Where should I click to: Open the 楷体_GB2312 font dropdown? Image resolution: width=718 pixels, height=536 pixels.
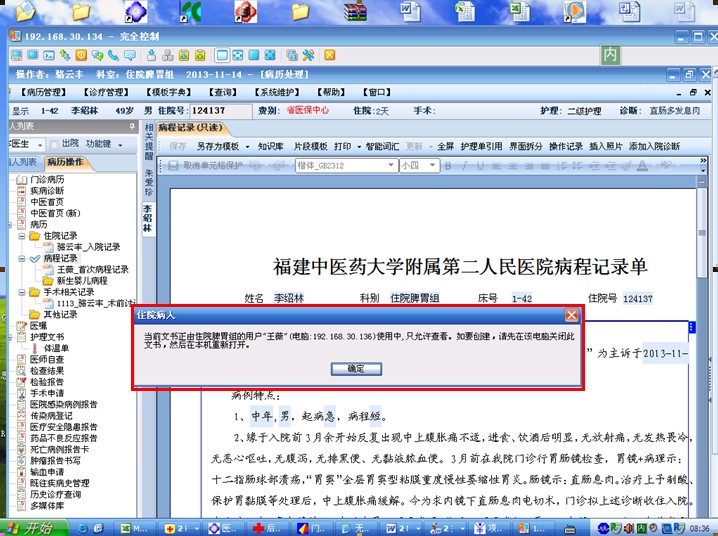(391, 165)
